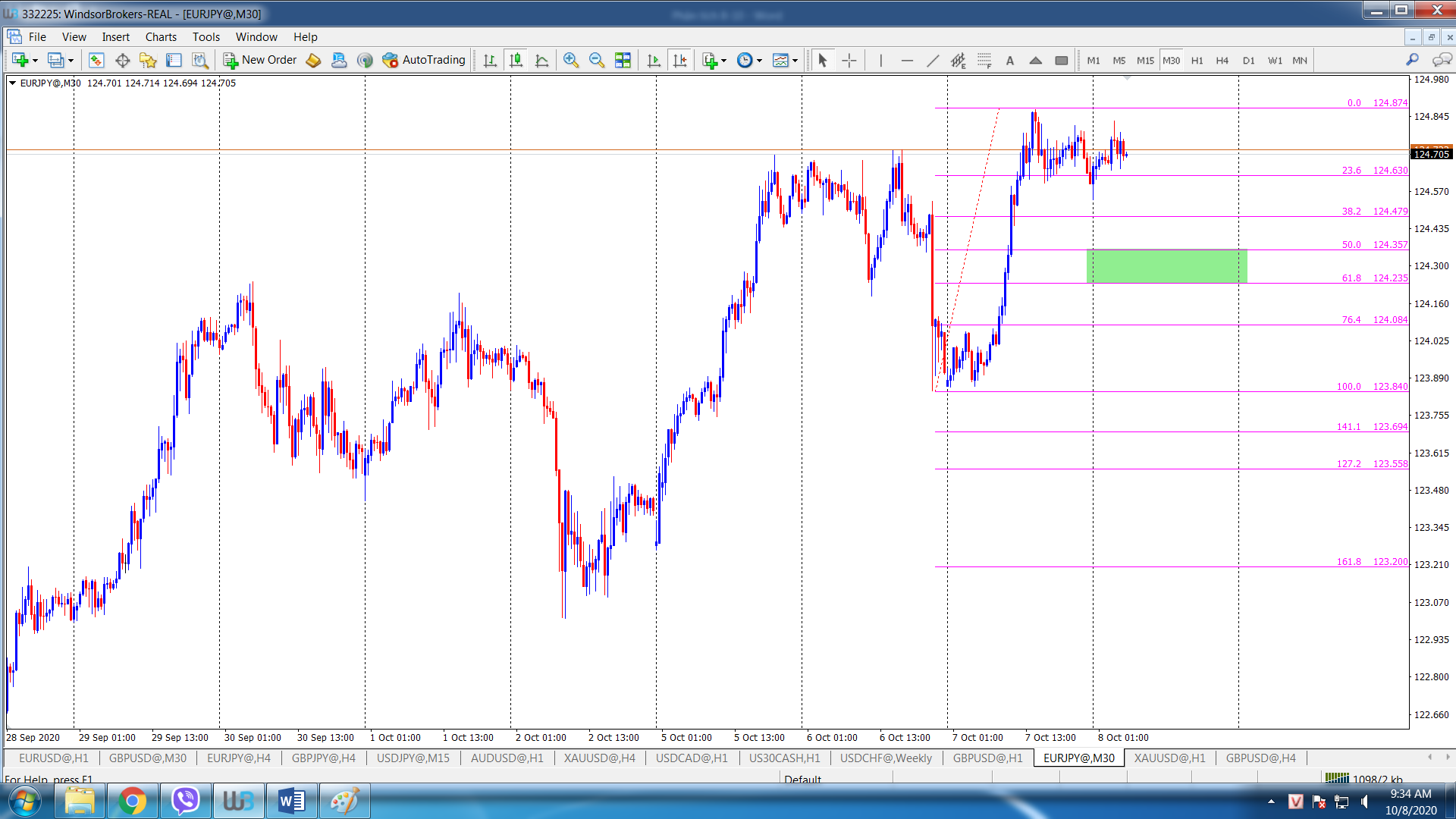Switch to W1 timeframe
The image size is (1456, 819).
(x=1275, y=60)
